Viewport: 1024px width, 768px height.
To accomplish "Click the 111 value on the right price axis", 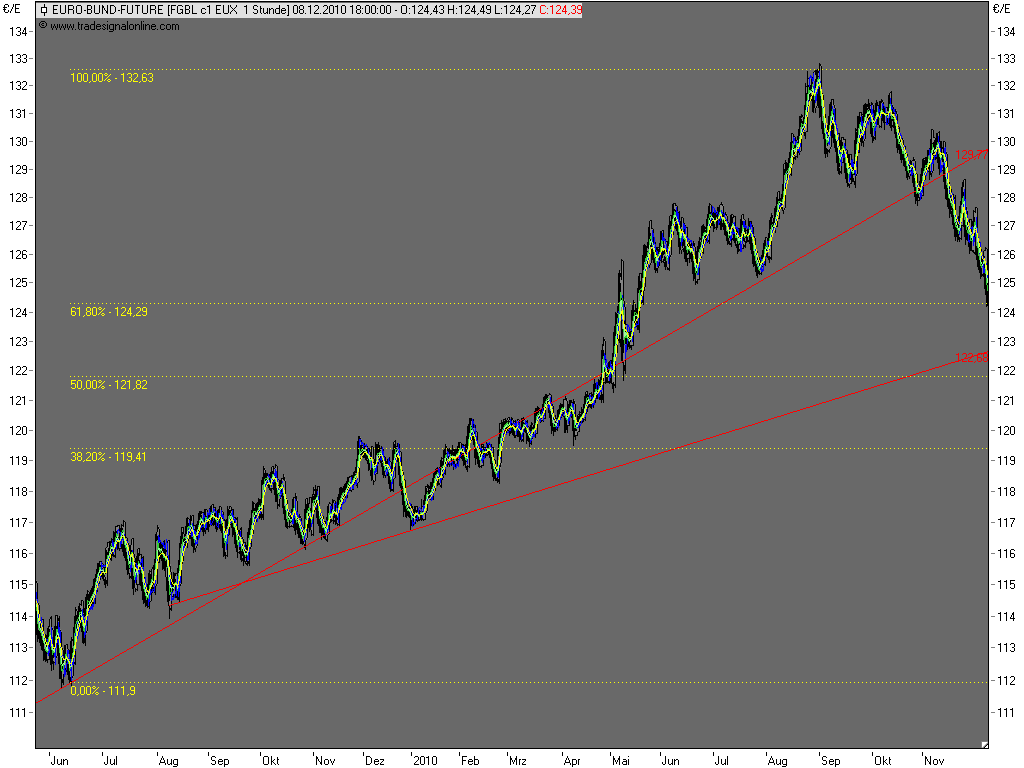I will [1006, 712].
